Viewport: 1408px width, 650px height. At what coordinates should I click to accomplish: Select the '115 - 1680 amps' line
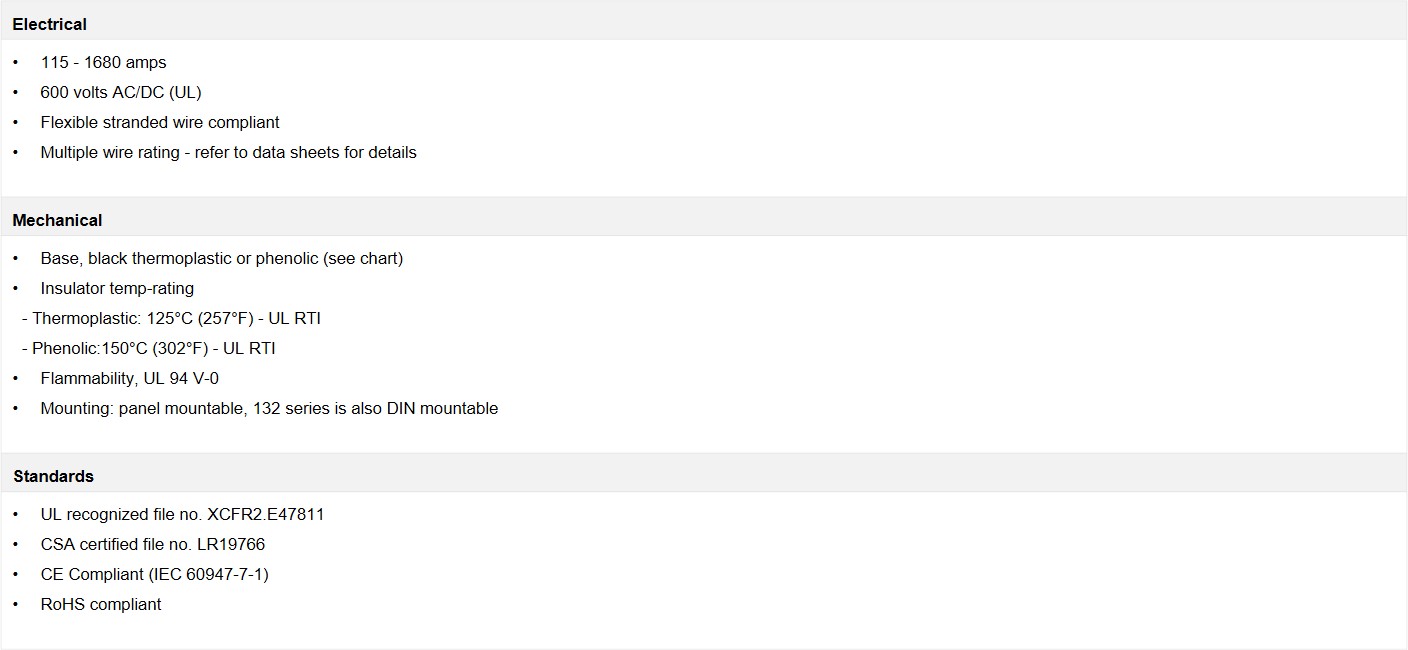(x=103, y=62)
